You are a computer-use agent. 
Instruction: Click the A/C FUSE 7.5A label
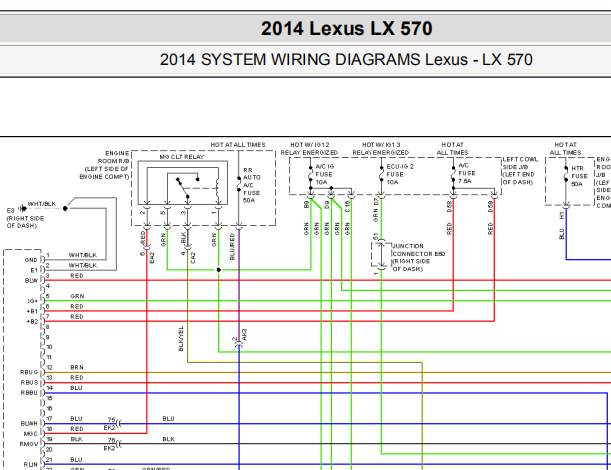tap(466, 173)
